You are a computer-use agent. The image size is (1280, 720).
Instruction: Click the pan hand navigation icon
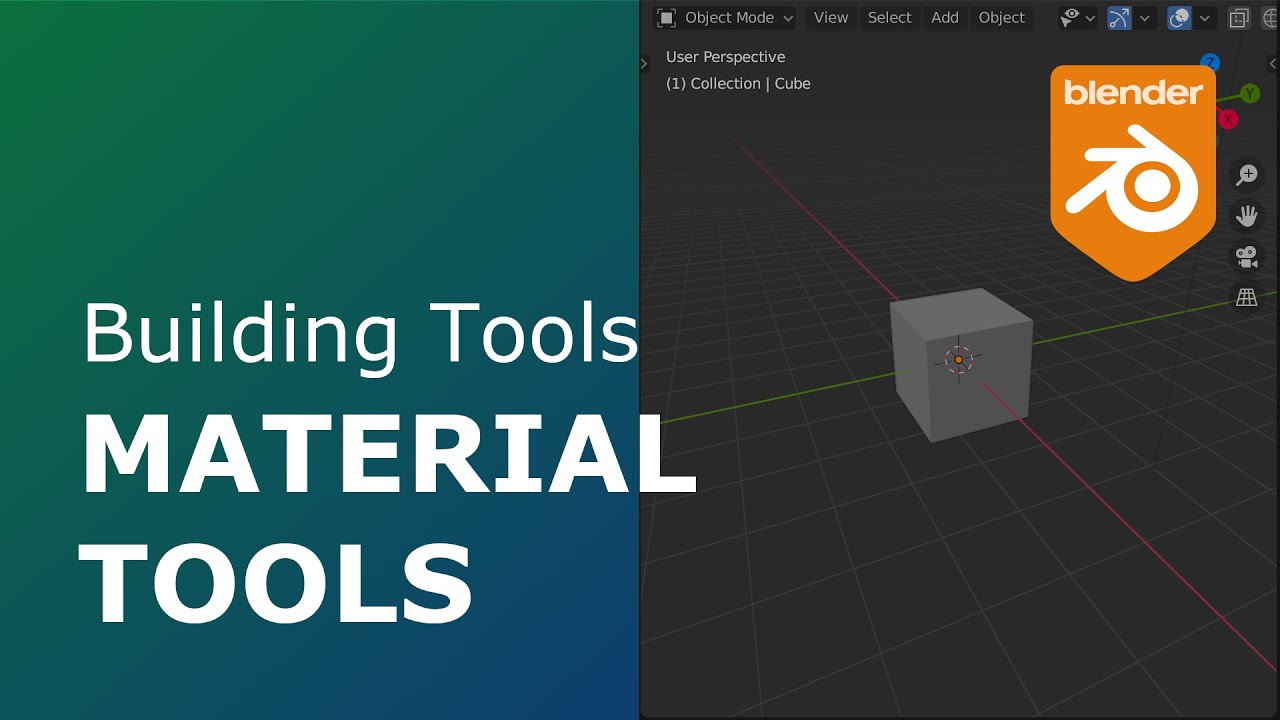tap(1247, 215)
